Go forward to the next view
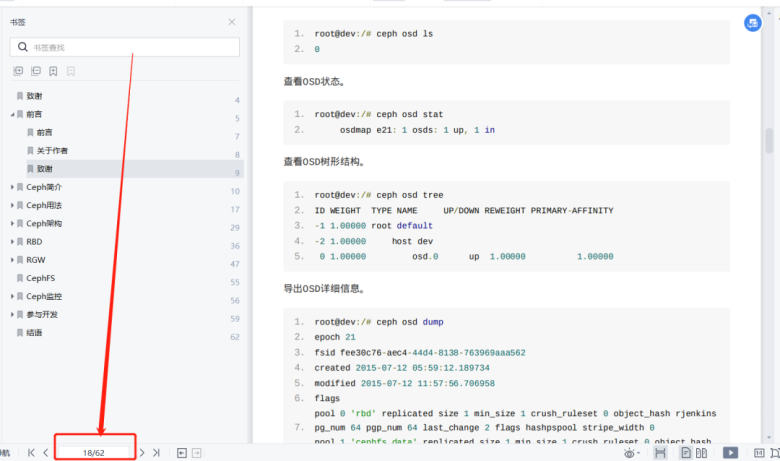 tap(196, 453)
